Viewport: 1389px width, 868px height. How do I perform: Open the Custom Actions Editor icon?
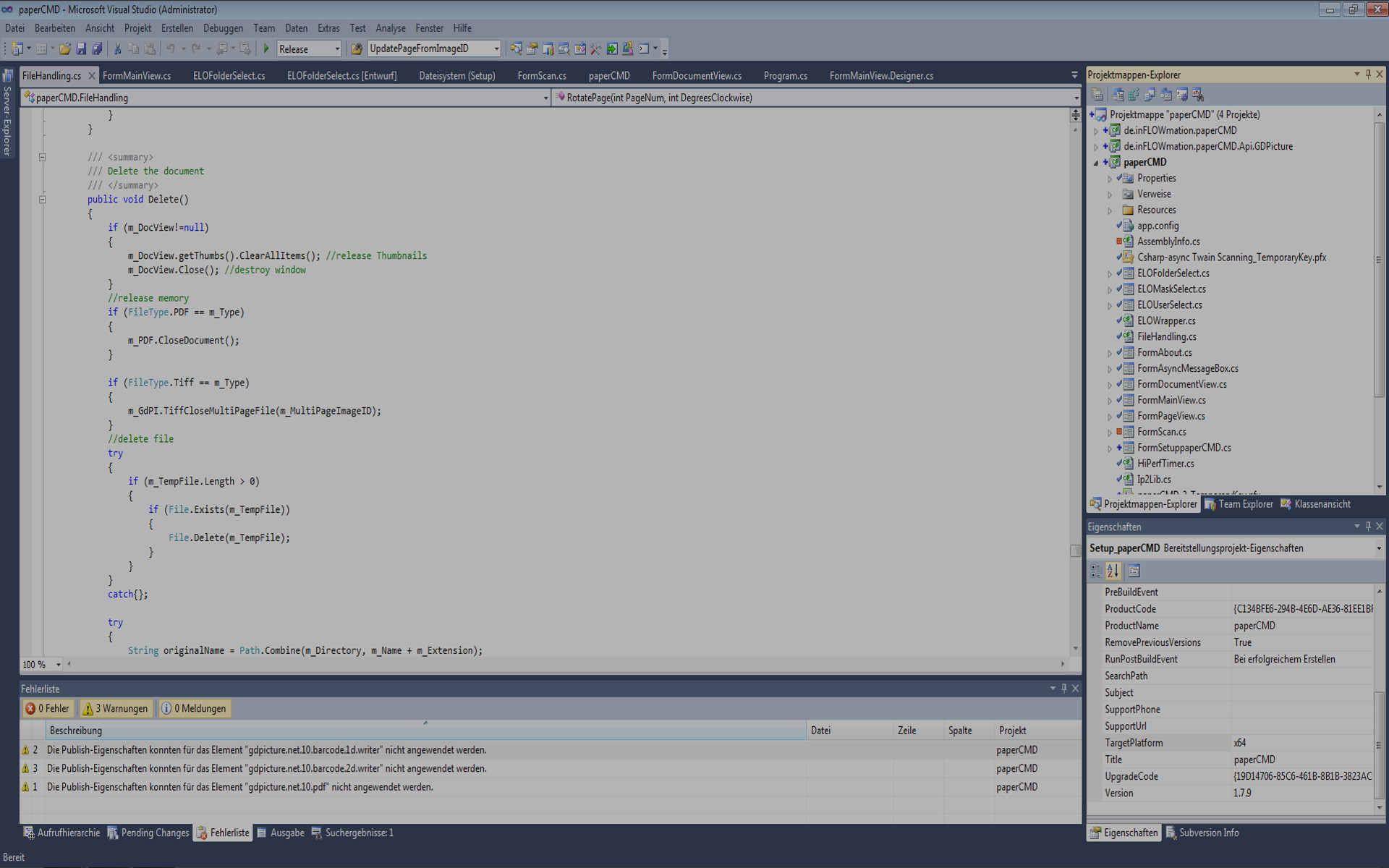point(1181,95)
